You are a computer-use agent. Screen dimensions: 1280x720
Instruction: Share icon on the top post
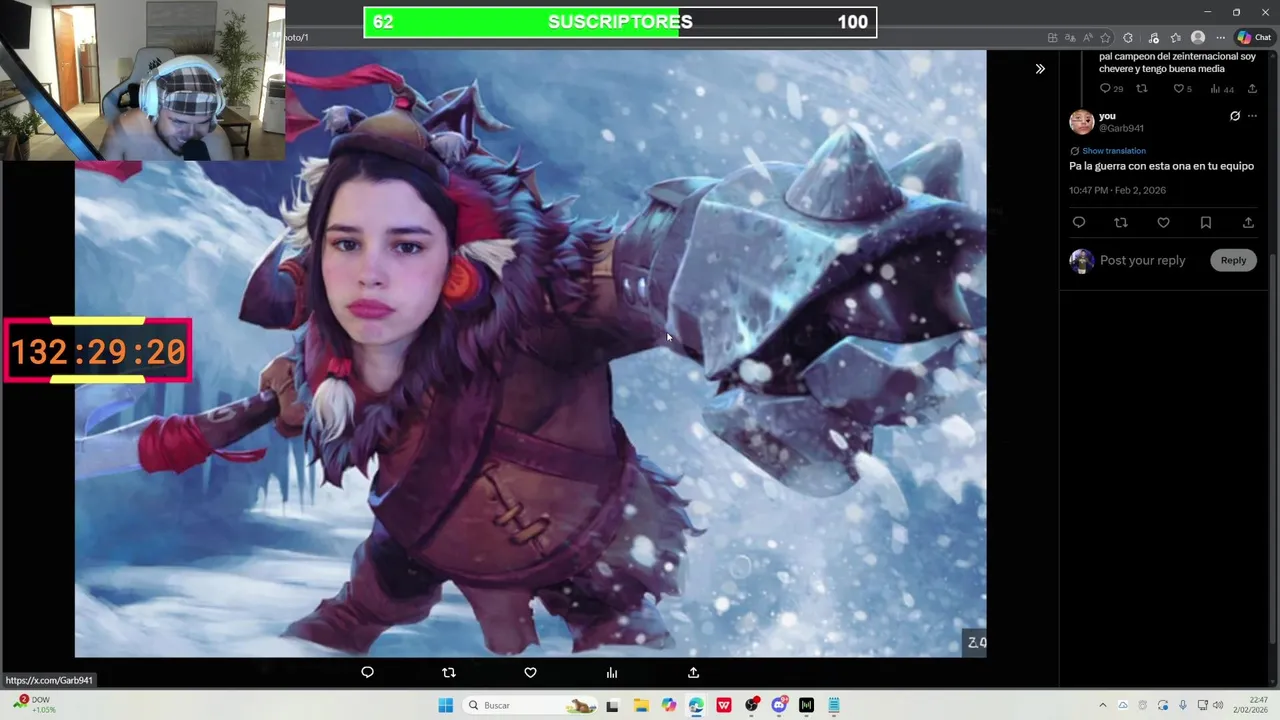(x=1252, y=89)
